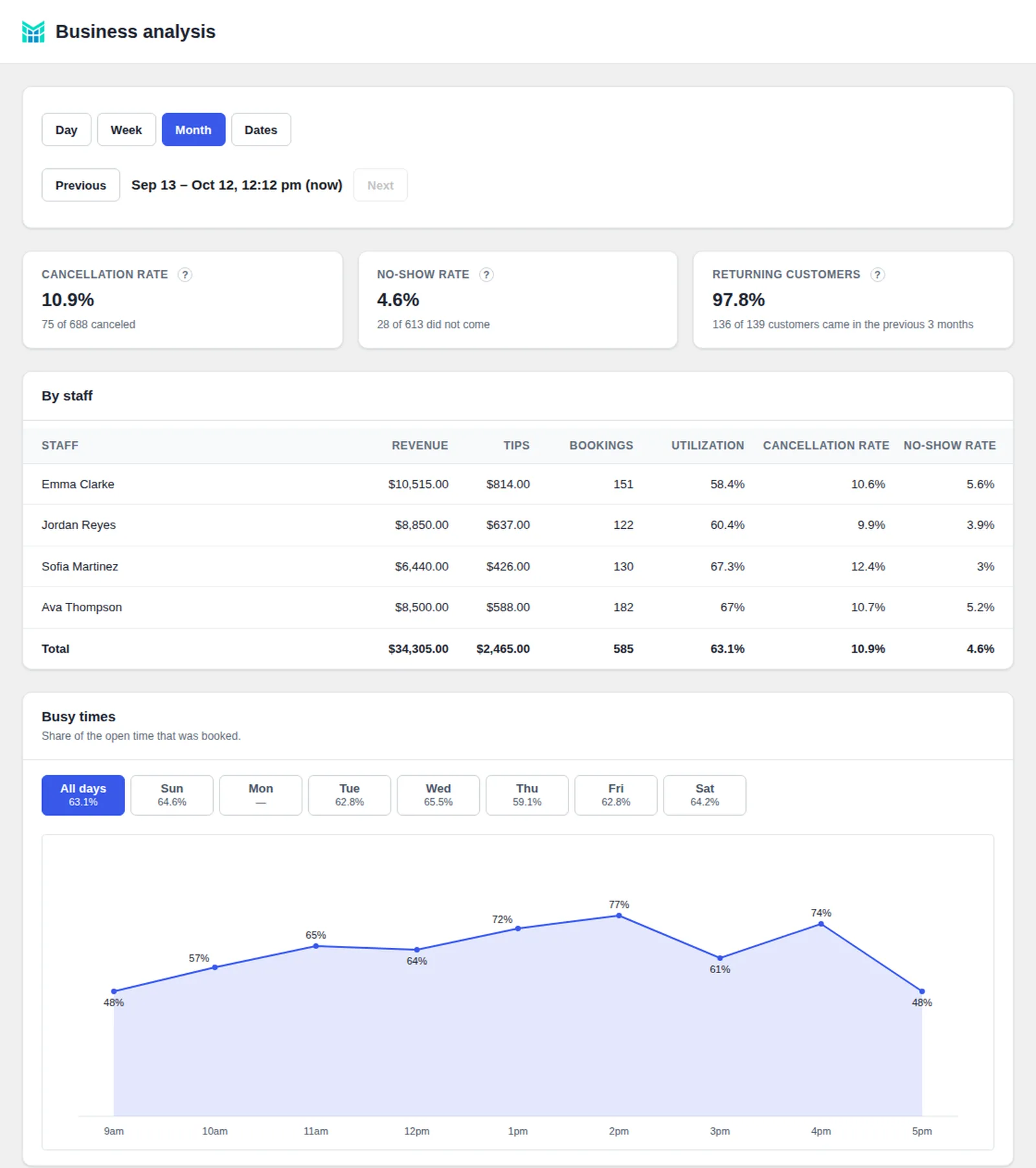Switch to Week view
The height and width of the screenshot is (1168, 1036).
tap(126, 129)
